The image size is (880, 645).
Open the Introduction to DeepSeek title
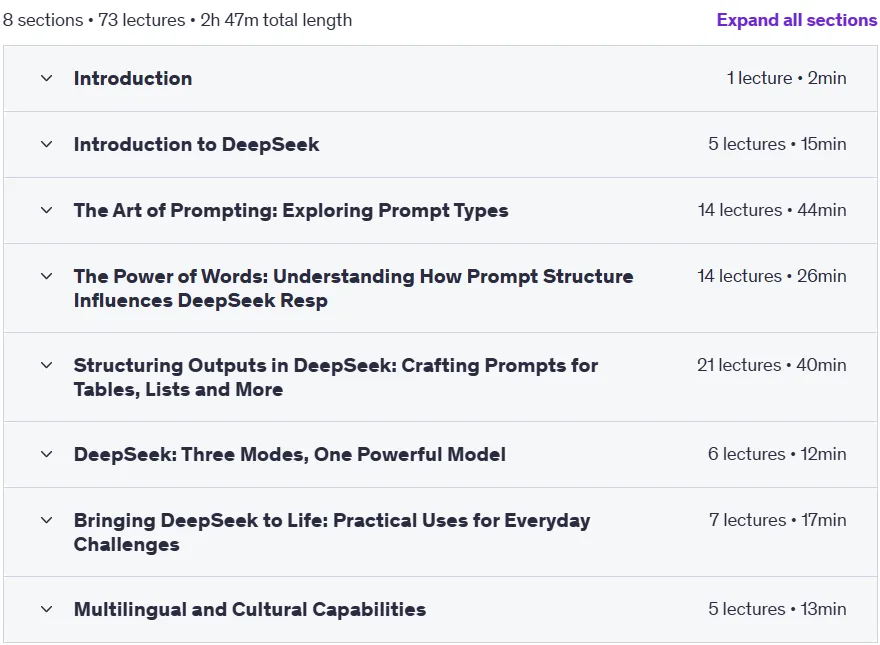196,144
